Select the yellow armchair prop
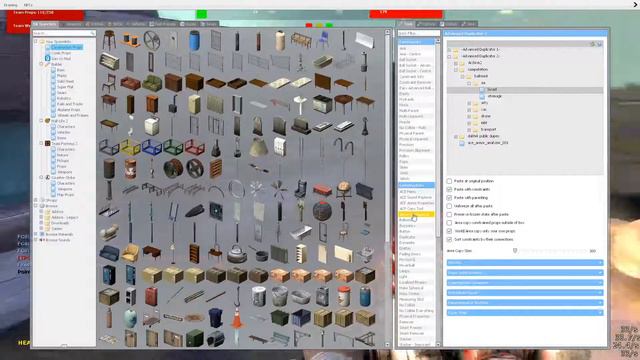 [x=131, y=253]
